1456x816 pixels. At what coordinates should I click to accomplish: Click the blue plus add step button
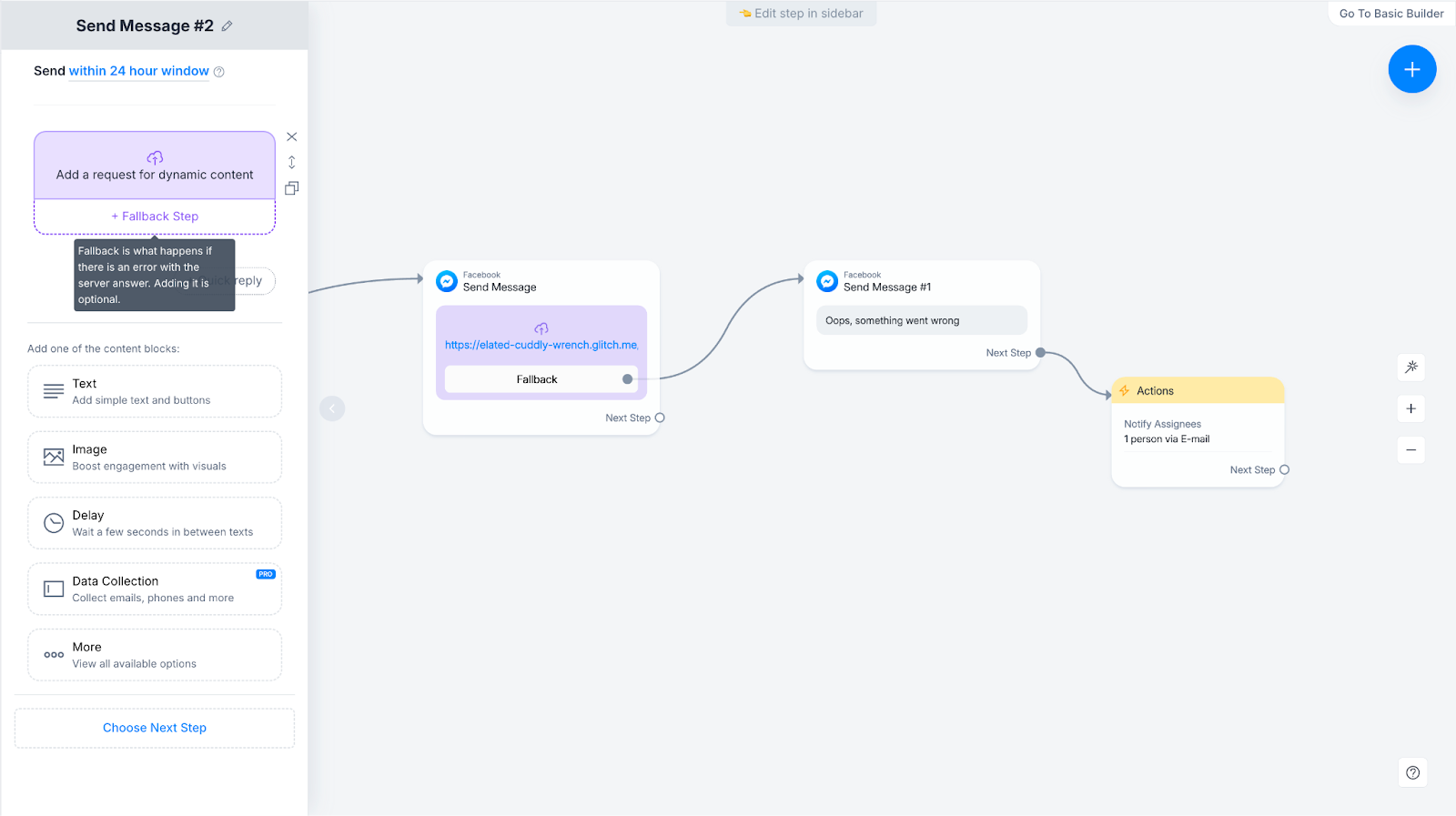pos(1412,69)
